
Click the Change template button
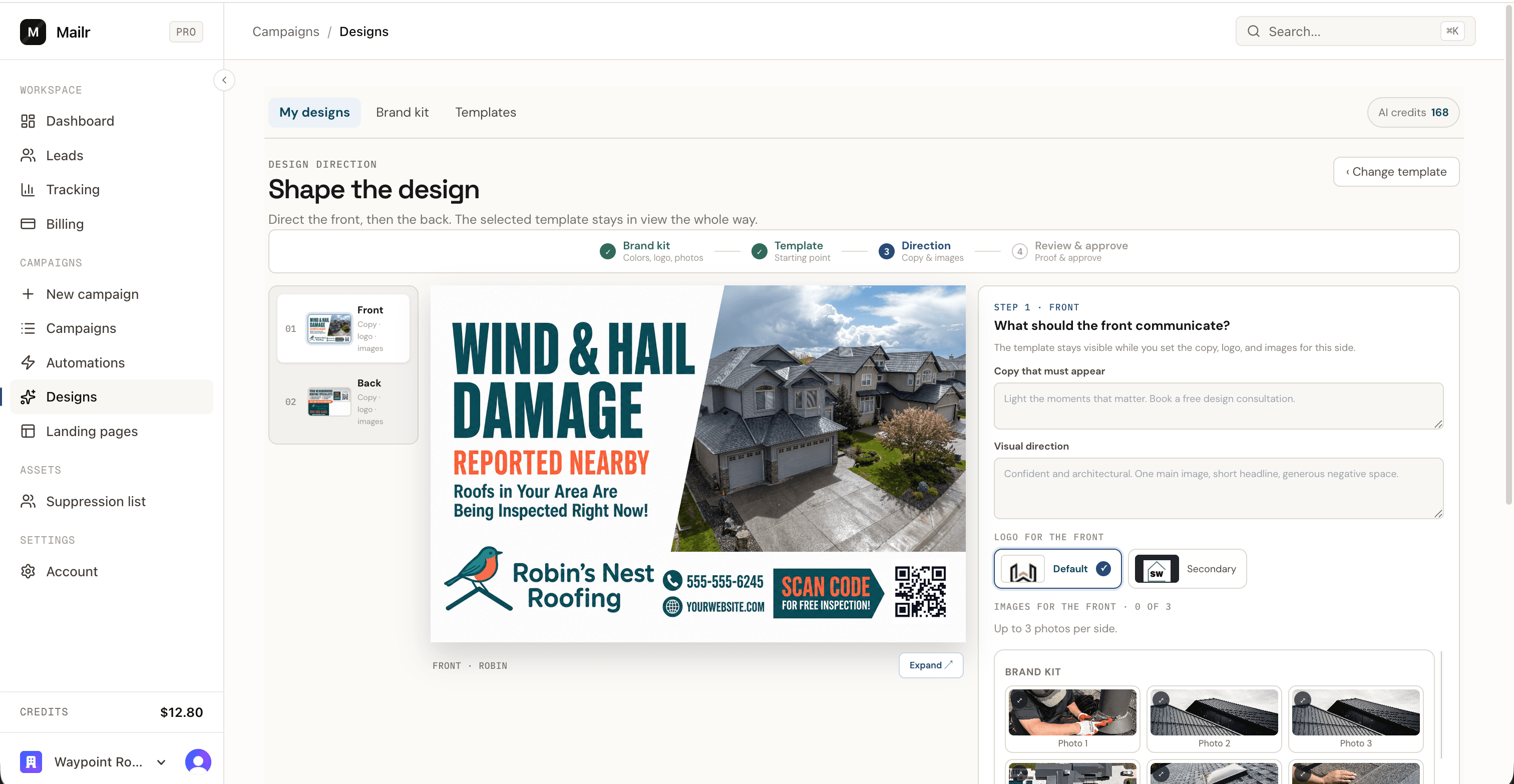point(1396,172)
